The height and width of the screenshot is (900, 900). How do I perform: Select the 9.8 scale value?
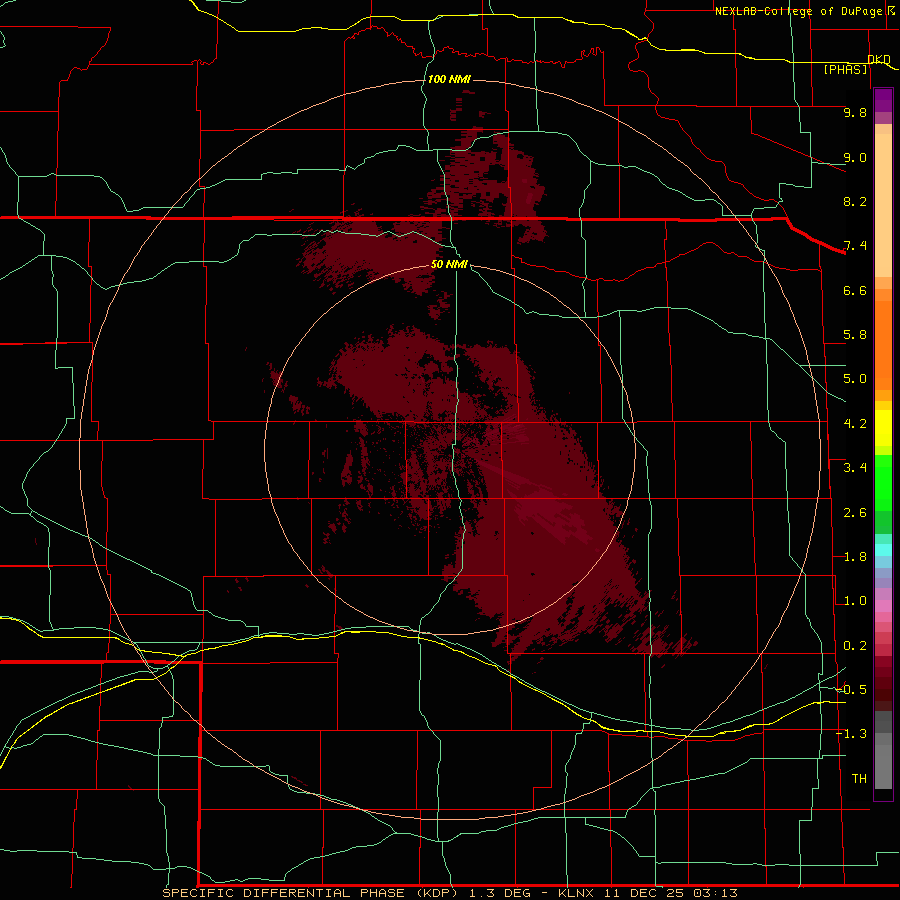click(x=855, y=112)
